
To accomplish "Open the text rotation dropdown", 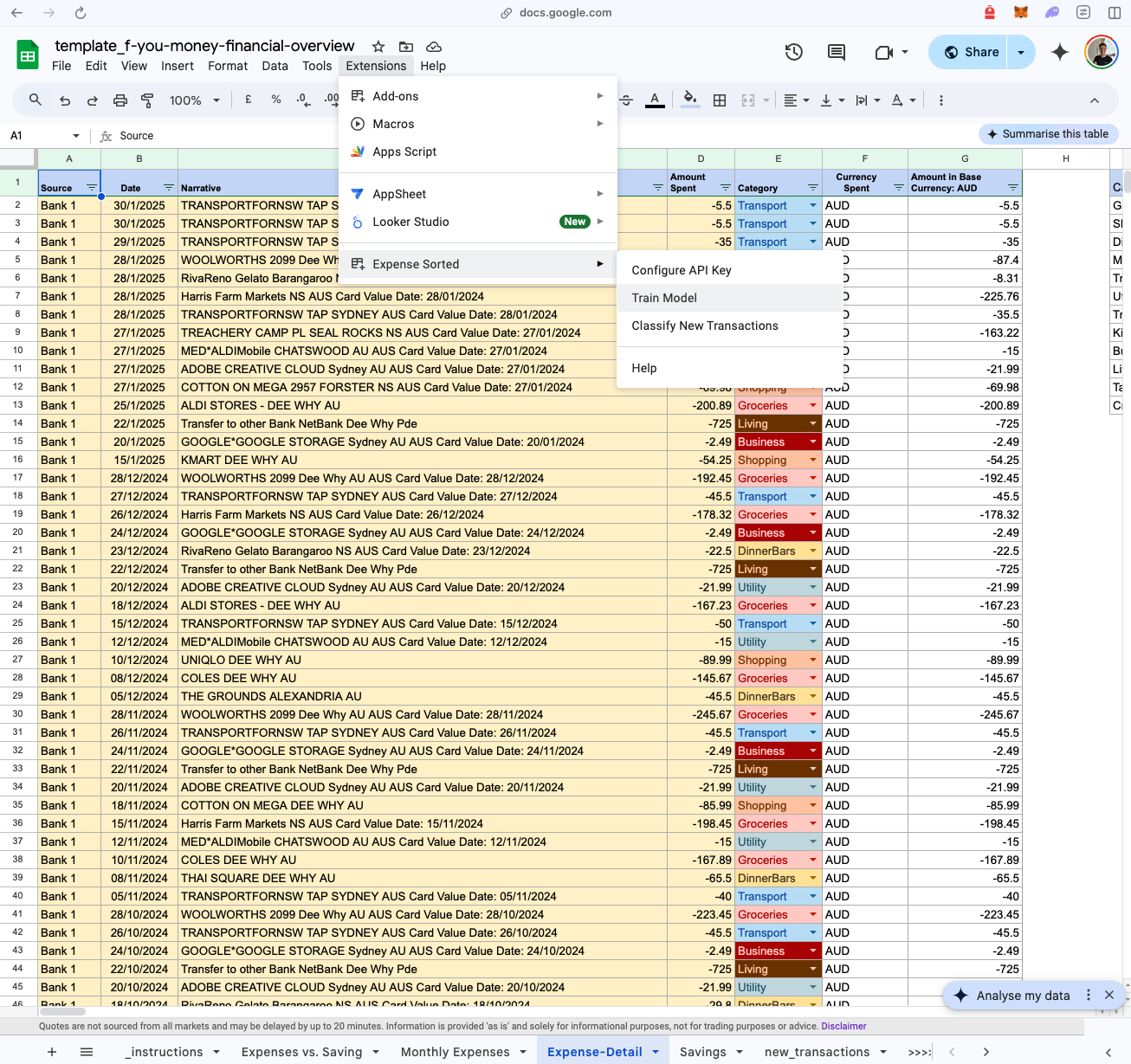I will coord(903,100).
